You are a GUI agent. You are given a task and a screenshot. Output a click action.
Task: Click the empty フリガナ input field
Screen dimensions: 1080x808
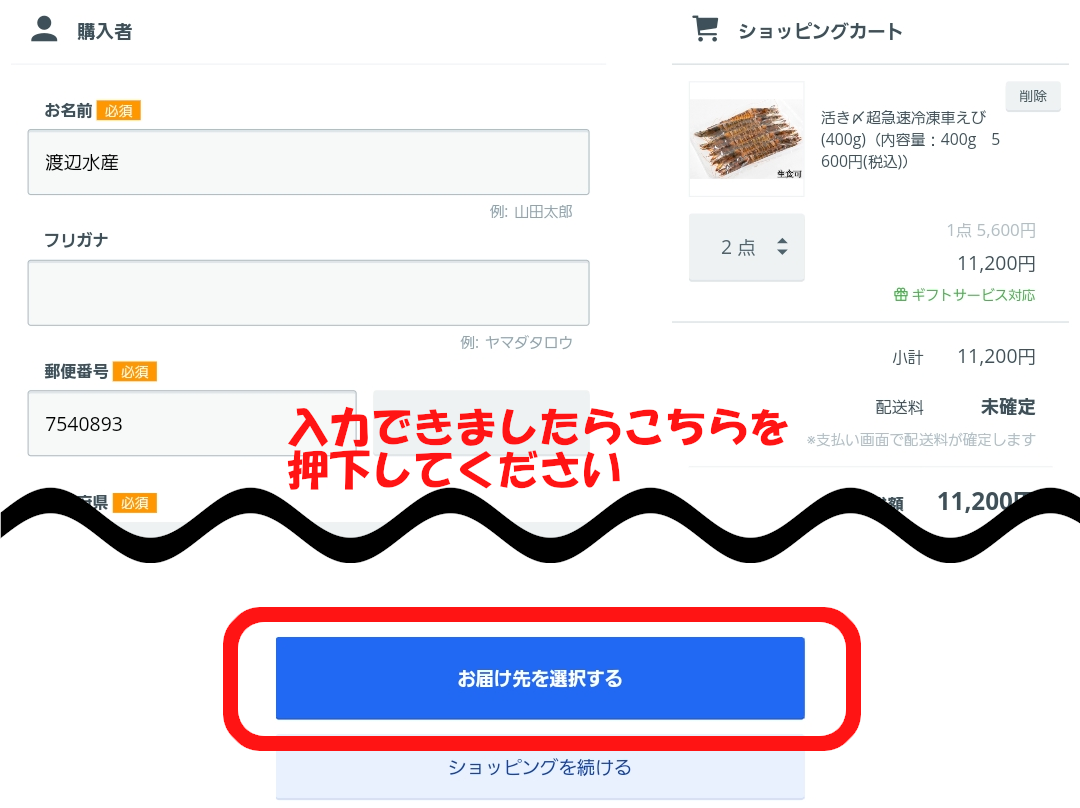click(309, 293)
